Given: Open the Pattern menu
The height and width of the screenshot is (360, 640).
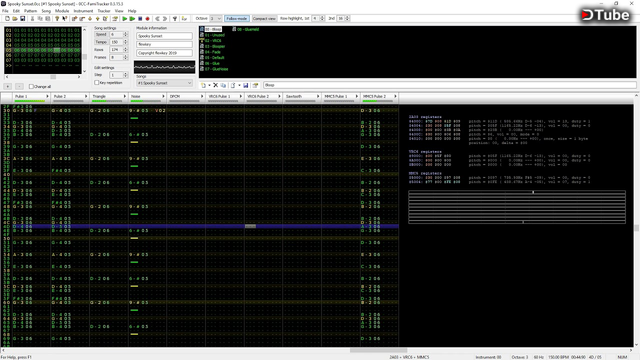Looking at the screenshot, I should point(31,11).
